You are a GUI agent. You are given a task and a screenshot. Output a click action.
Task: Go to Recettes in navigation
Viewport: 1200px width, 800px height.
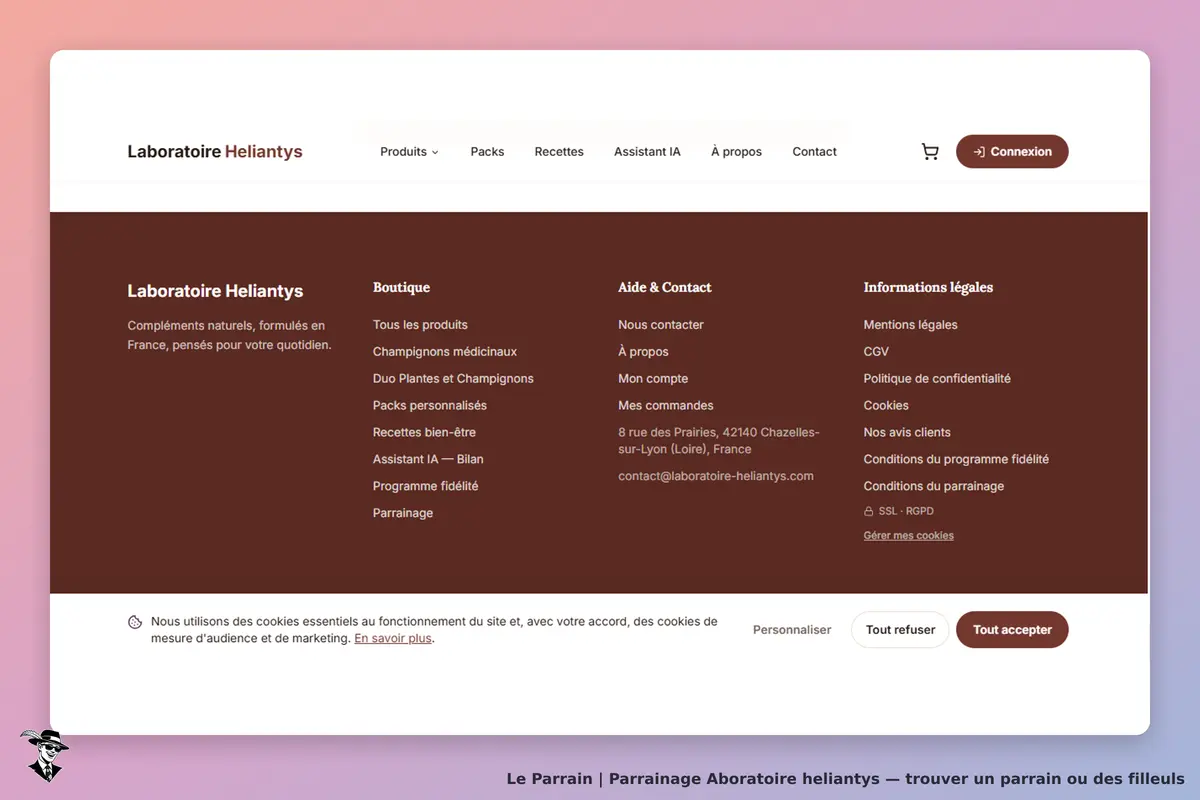click(x=559, y=152)
